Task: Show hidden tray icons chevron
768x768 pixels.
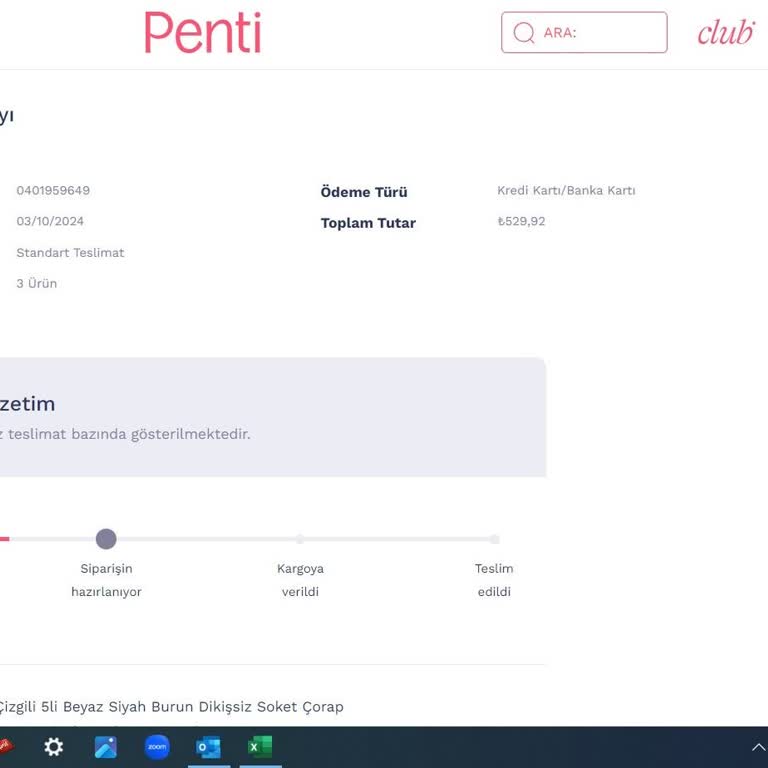Action: (x=758, y=747)
